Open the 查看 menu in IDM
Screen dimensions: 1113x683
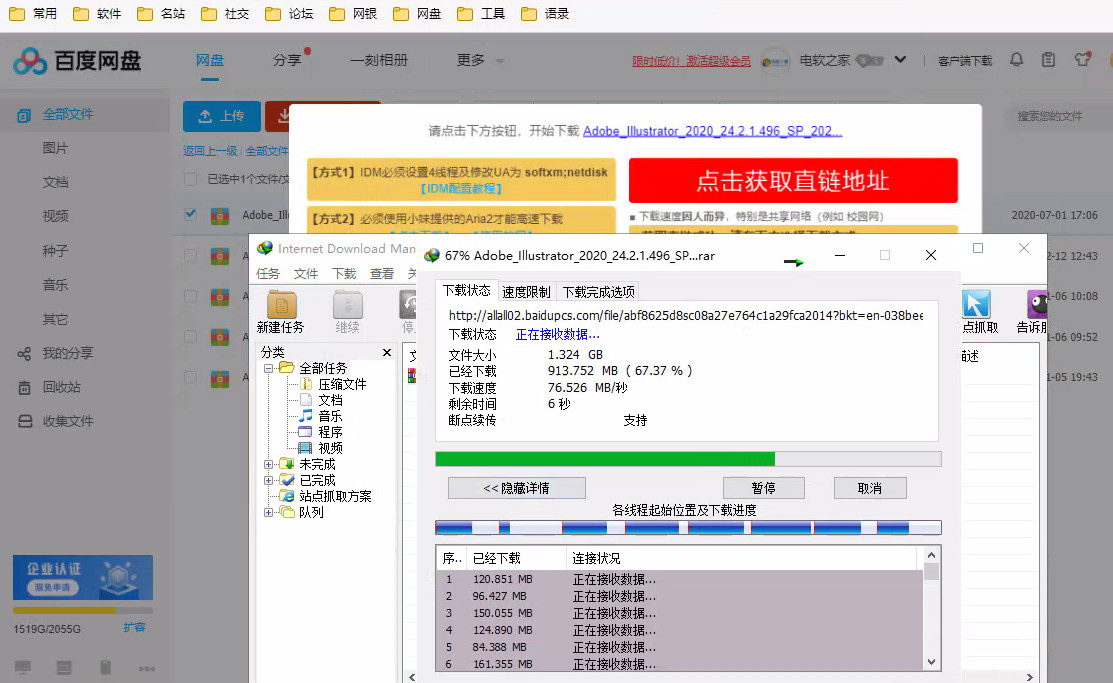[382, 273]
